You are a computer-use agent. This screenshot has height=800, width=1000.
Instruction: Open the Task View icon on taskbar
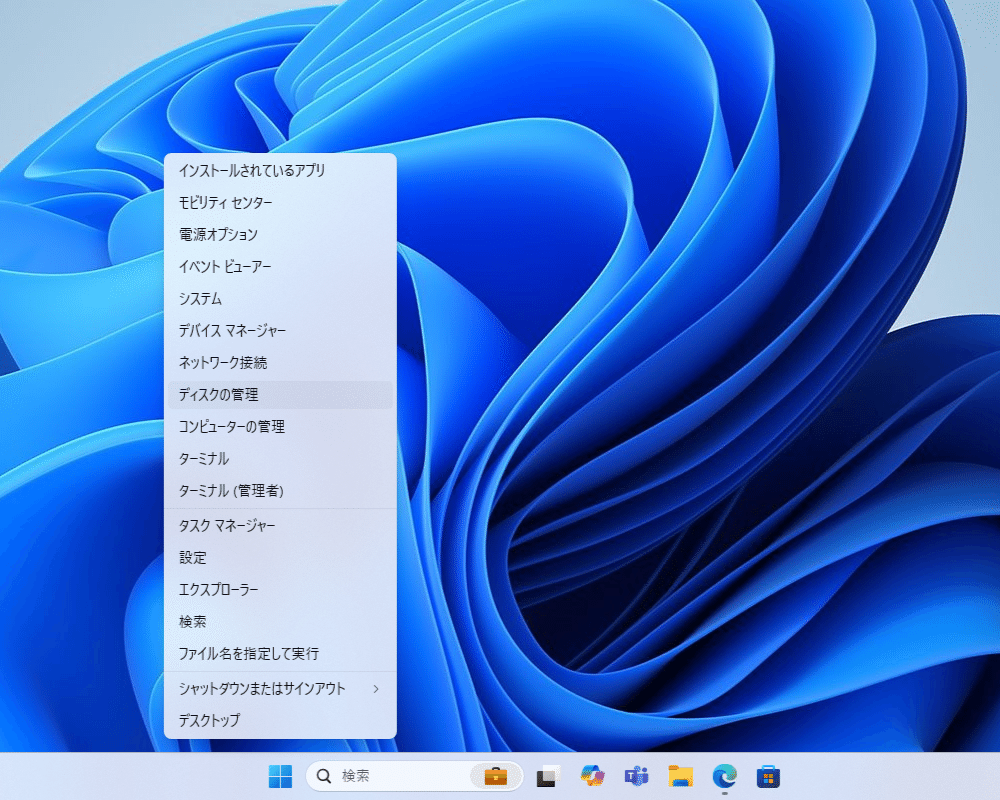(547, 776)
